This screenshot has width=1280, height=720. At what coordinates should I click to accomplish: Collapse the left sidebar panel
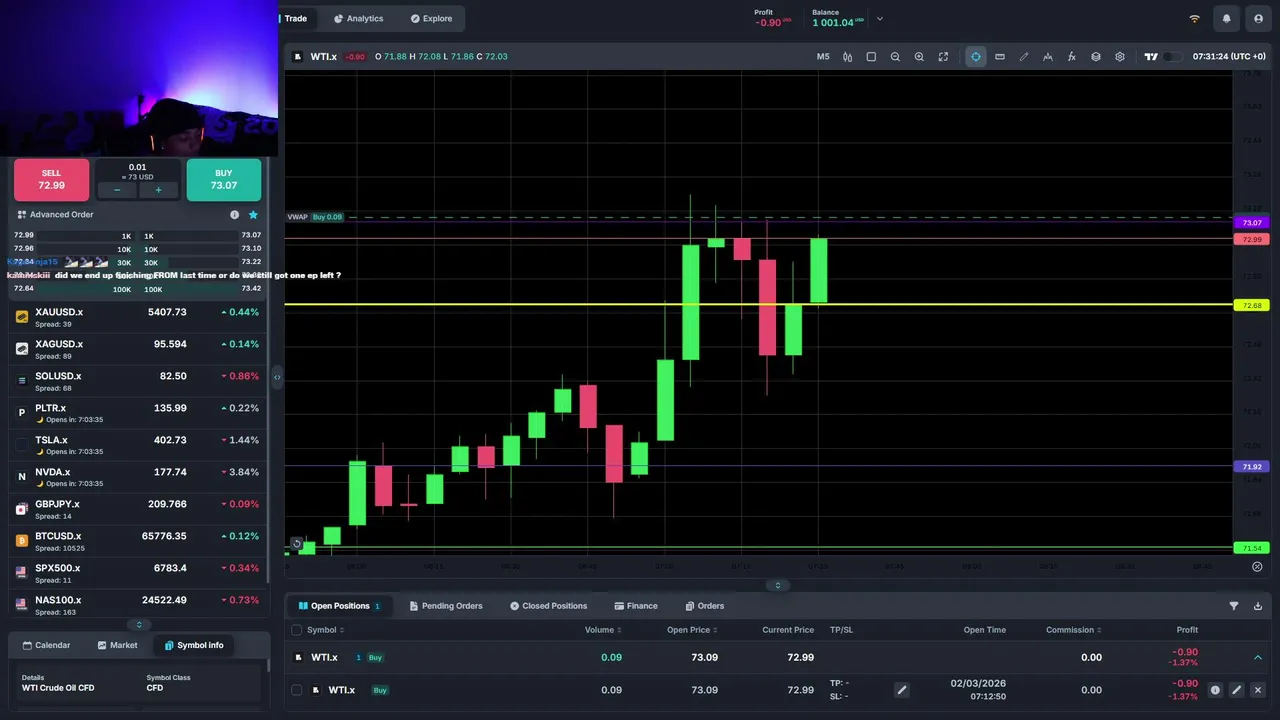(277, 377)
